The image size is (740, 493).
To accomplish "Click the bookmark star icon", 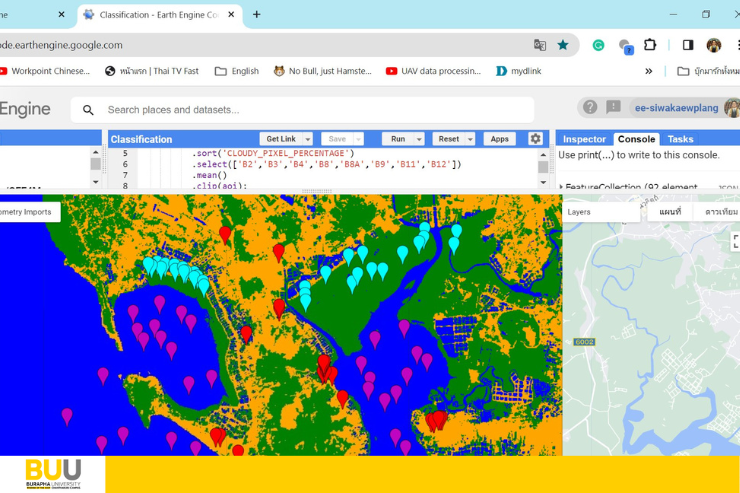I will (563, 45).
